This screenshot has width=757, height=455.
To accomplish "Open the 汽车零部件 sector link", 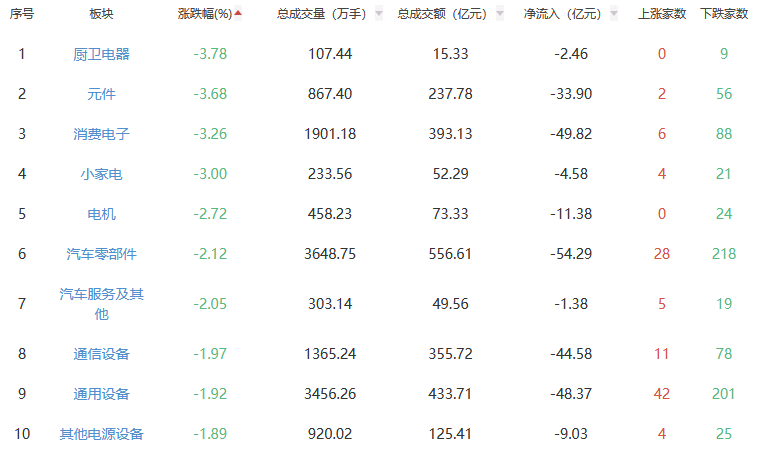I will (101, 254).
